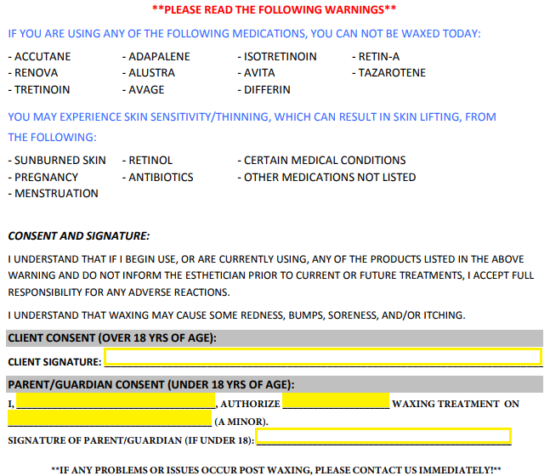Click the 'contact us immediately' notice at bottom

coord(276,470)
